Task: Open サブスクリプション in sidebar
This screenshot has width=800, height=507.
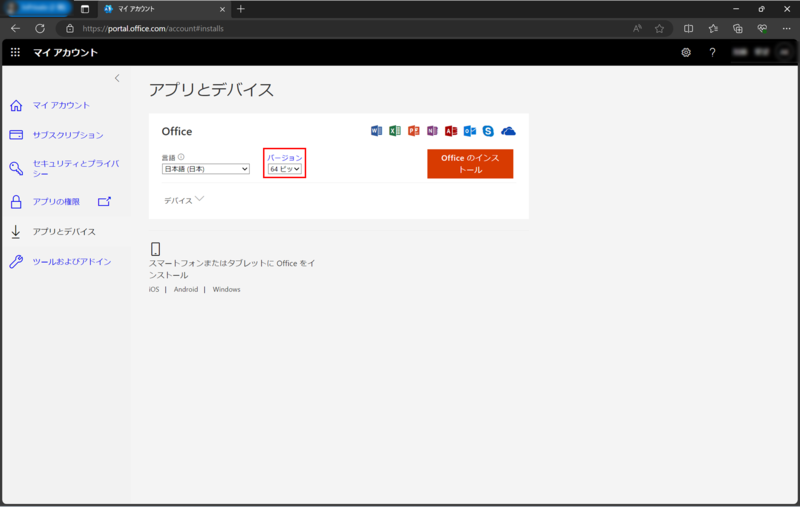Action: (x=67, y=135)
